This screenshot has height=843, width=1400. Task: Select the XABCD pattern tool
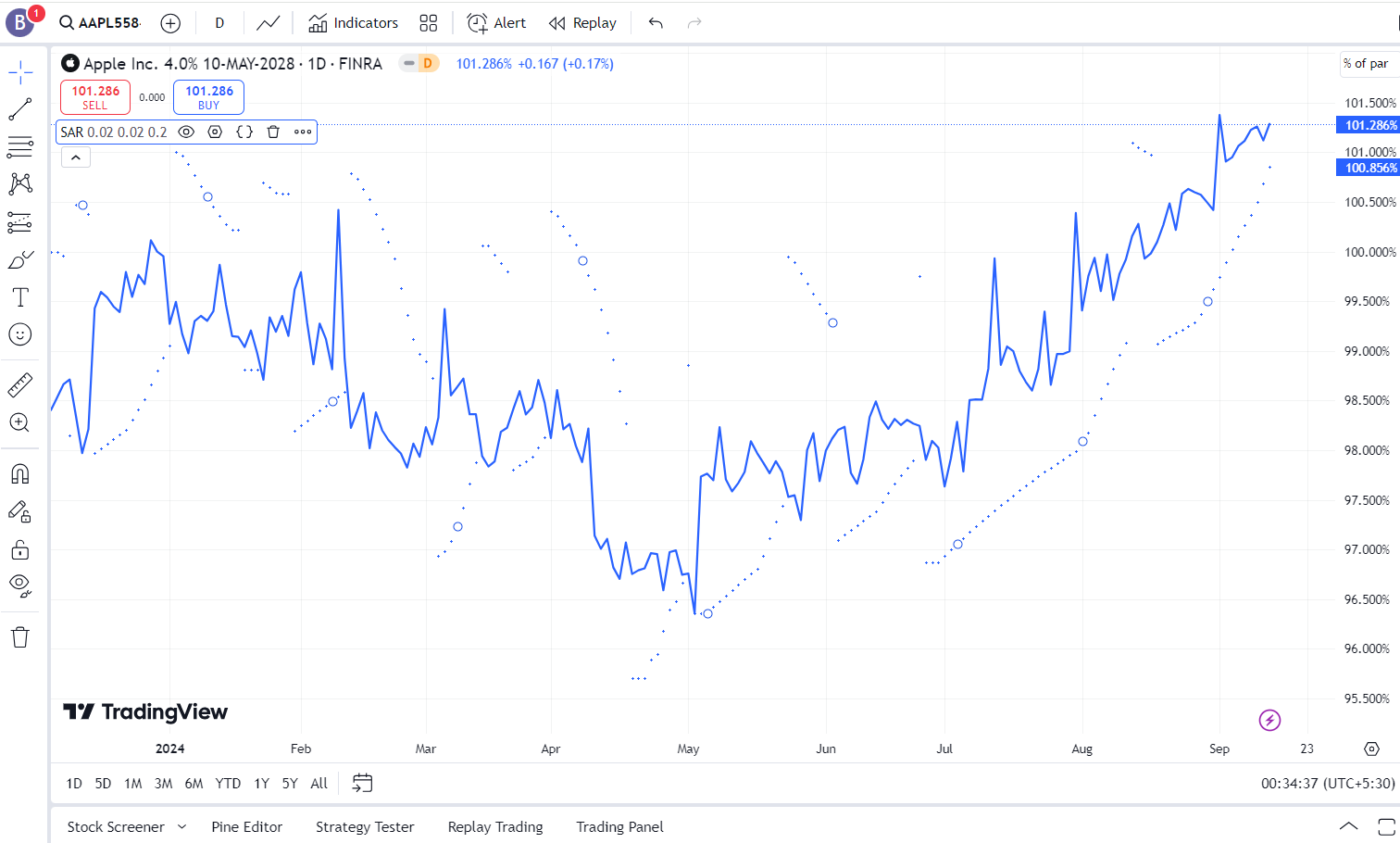(x=20, y=183)
